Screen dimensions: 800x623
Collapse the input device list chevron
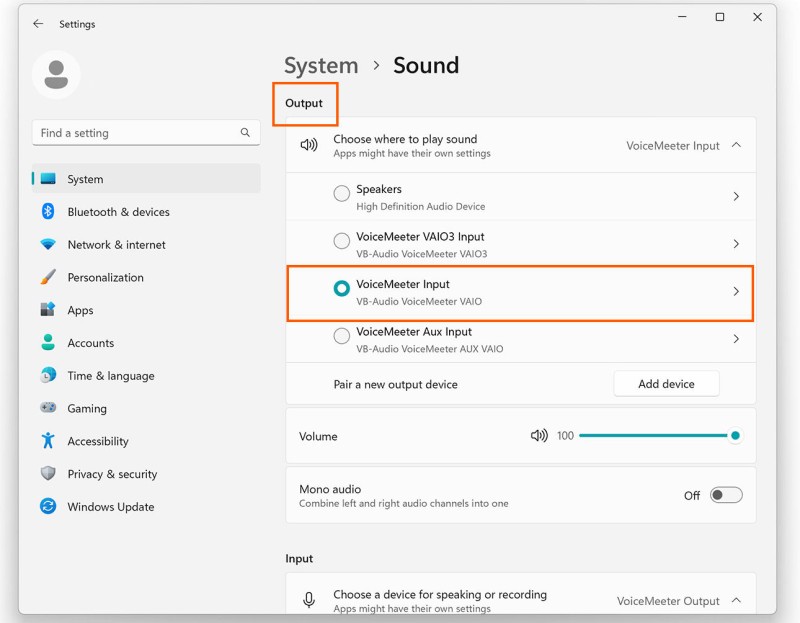pos(736,600)
